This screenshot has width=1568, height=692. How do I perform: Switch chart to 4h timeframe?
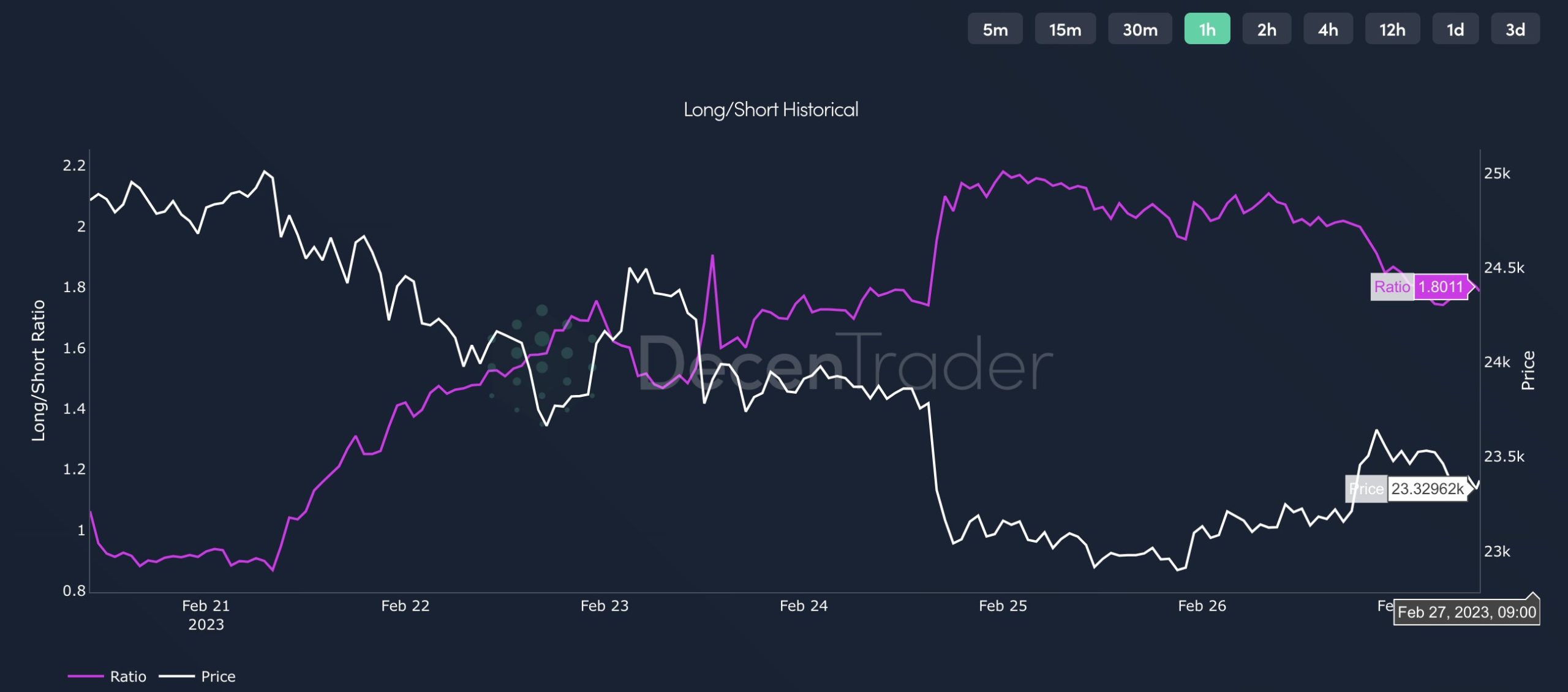coord(1328,29)
